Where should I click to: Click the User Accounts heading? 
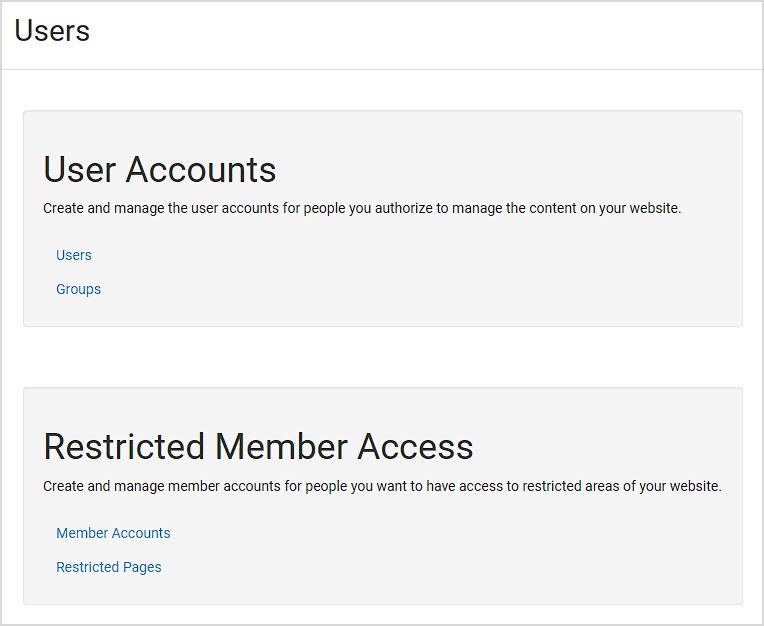[160, 170]
